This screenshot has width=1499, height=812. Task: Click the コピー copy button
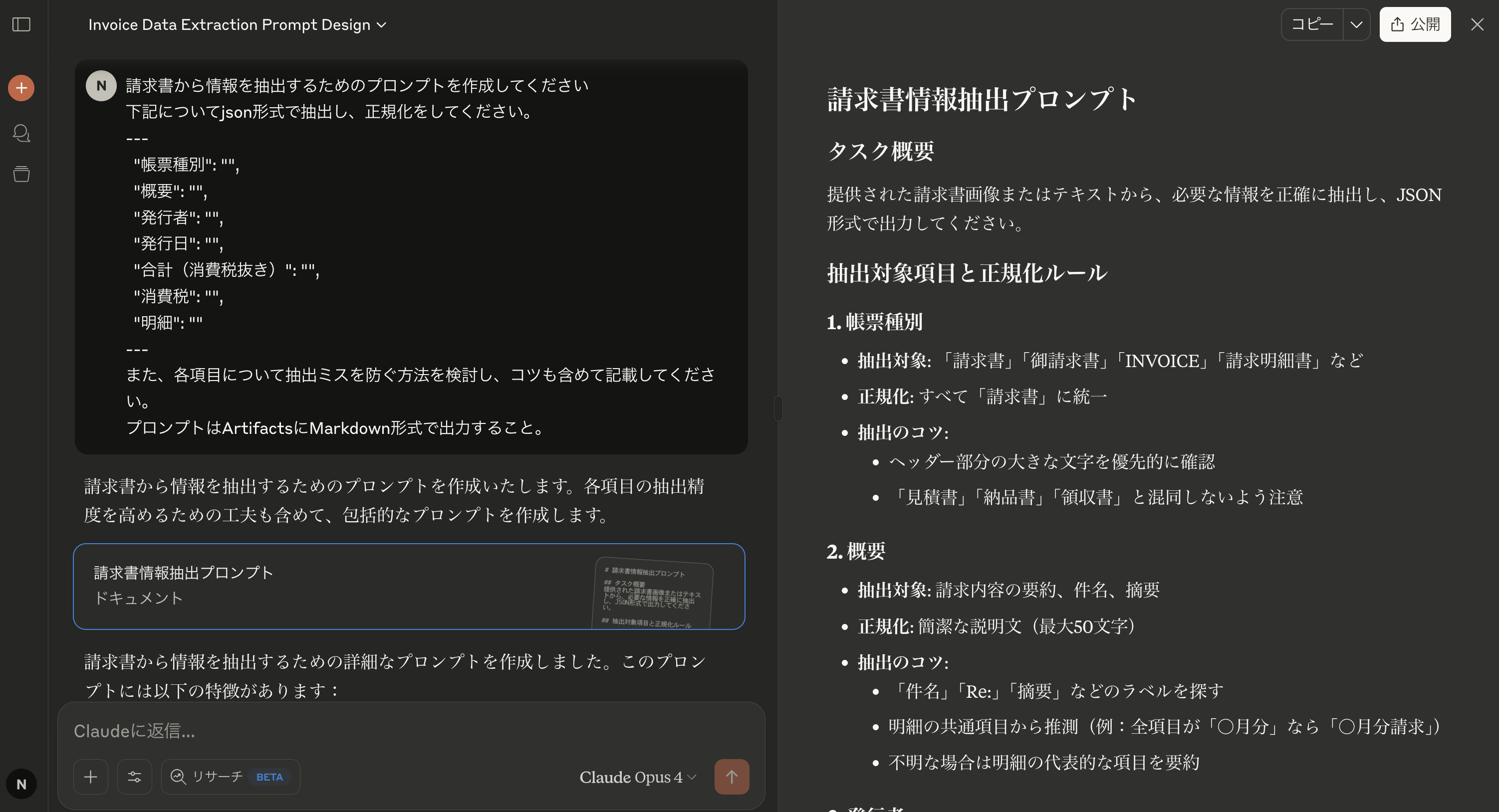1312,24
